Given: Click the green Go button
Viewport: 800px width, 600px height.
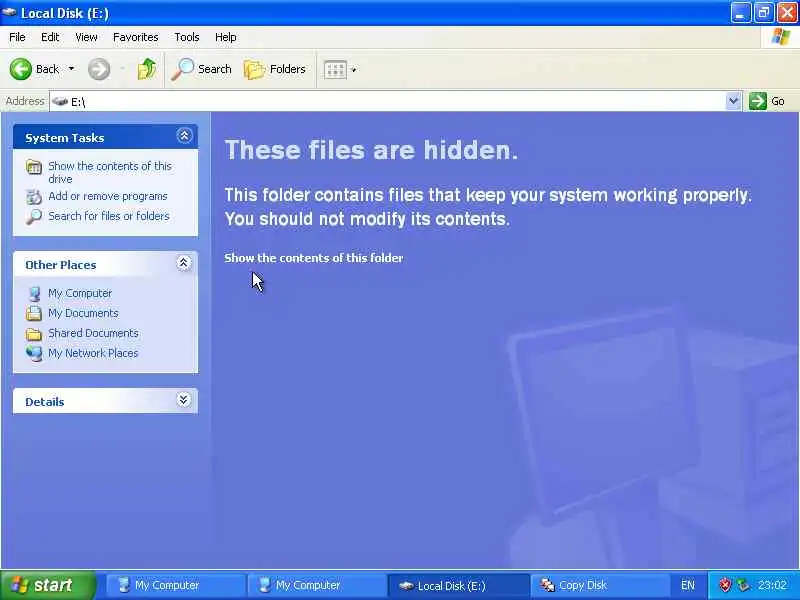Looking at the screenshot, I should pos(767,101).
